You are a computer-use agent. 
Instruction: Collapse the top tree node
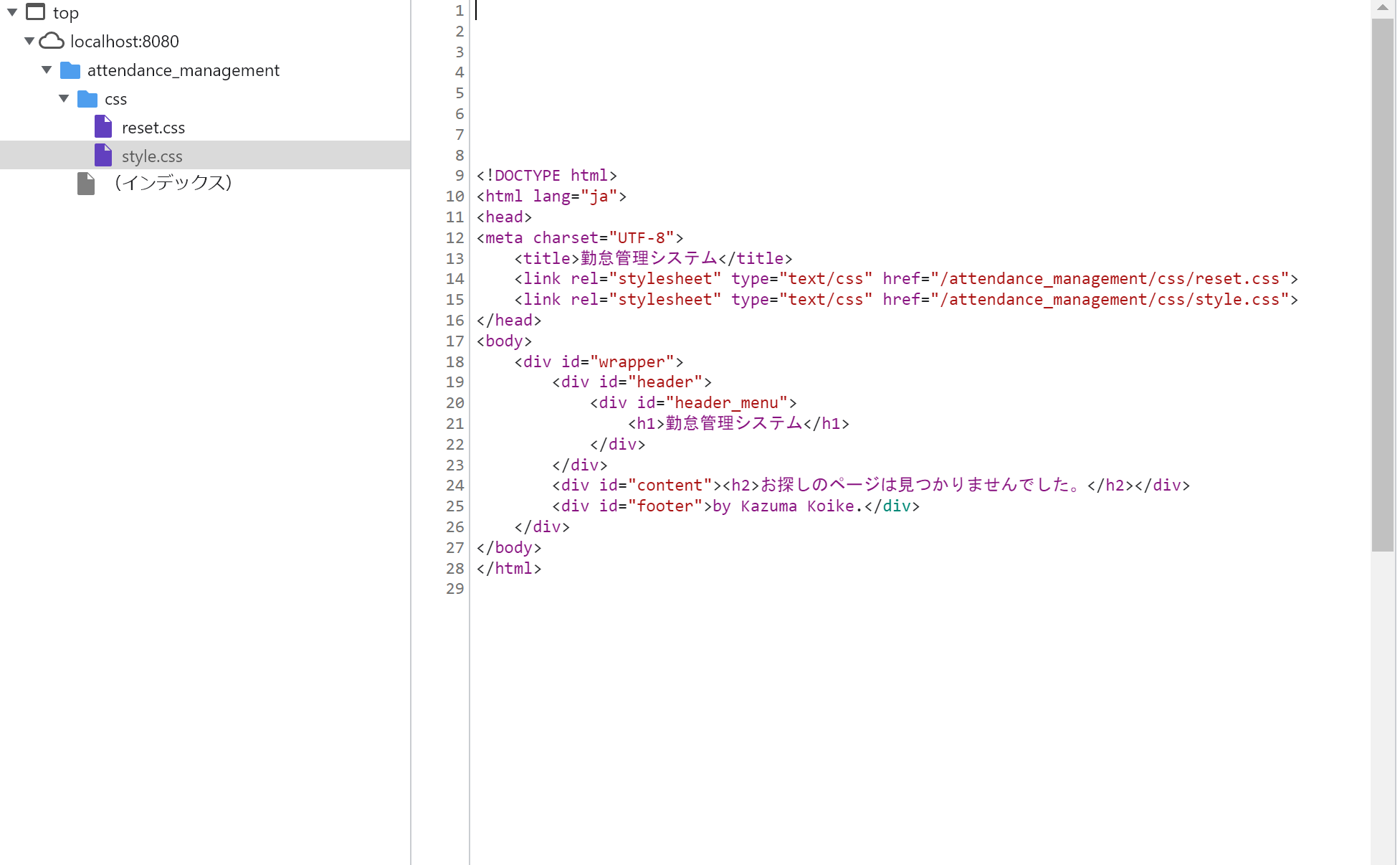coord(11,12)
